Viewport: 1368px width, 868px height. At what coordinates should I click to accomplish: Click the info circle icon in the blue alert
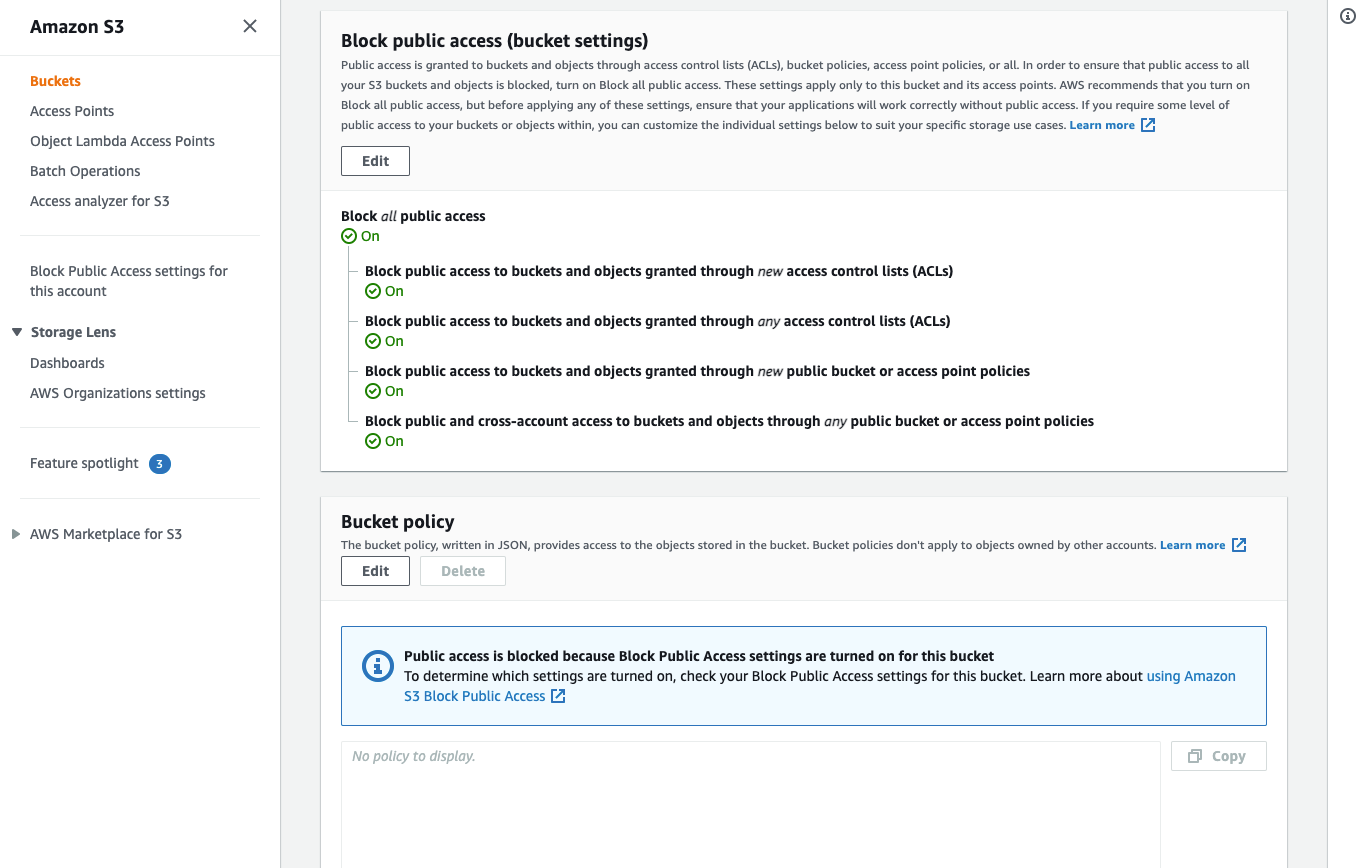click(377, 666)
